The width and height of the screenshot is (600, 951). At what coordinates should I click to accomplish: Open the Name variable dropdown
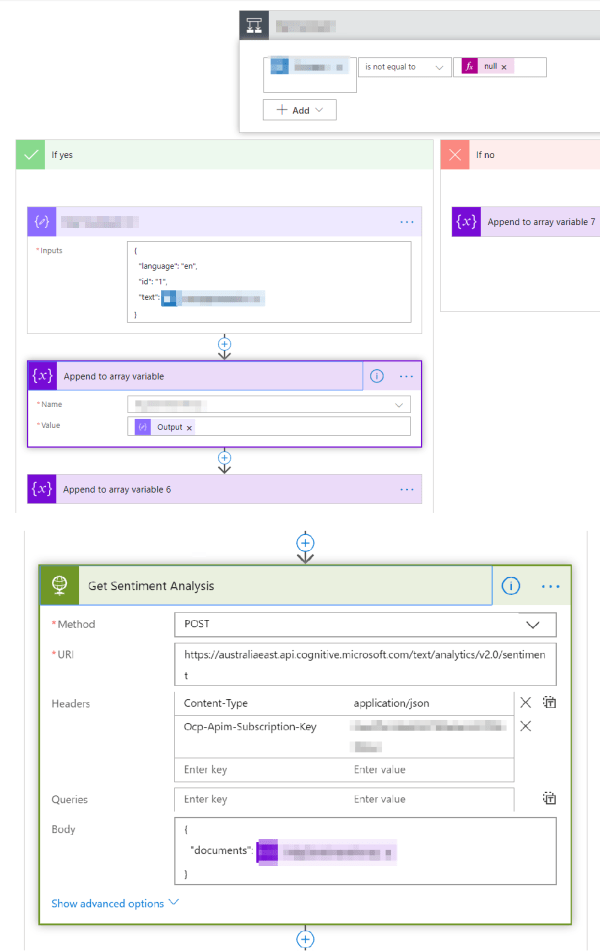click(x=268, y=404)
